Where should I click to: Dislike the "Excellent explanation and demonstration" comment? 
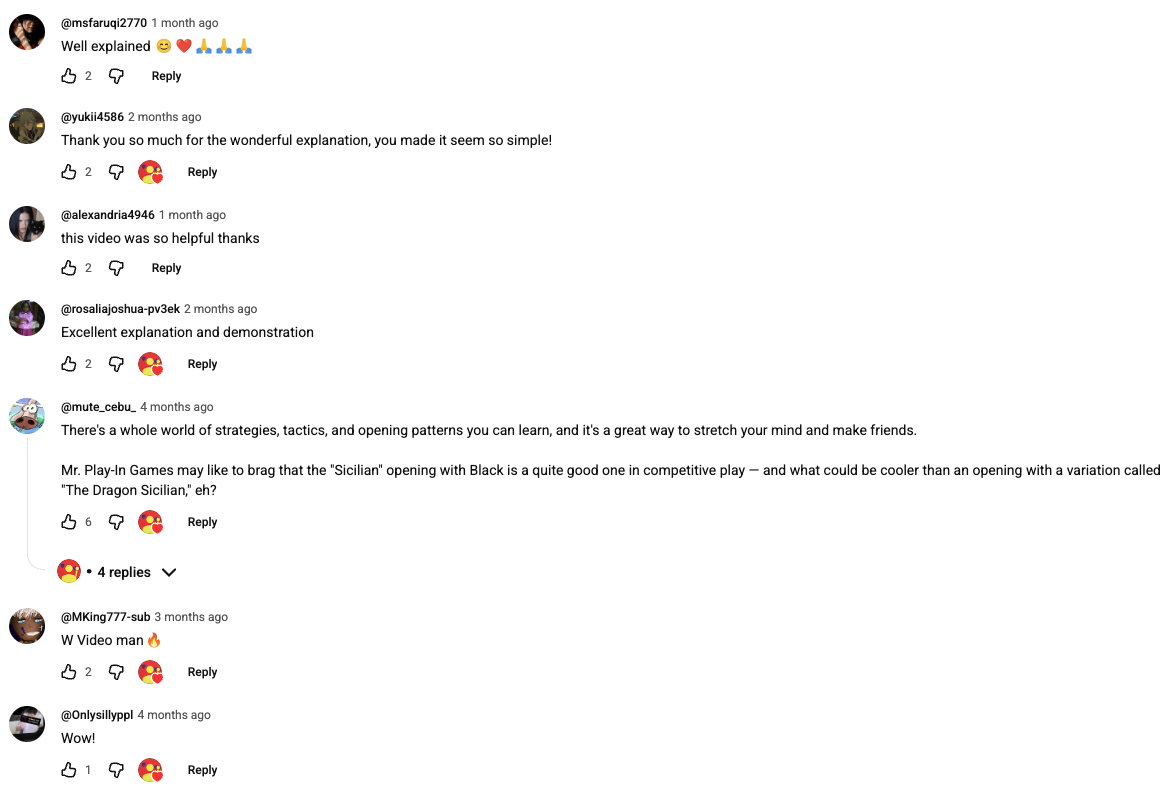point(116,364)
